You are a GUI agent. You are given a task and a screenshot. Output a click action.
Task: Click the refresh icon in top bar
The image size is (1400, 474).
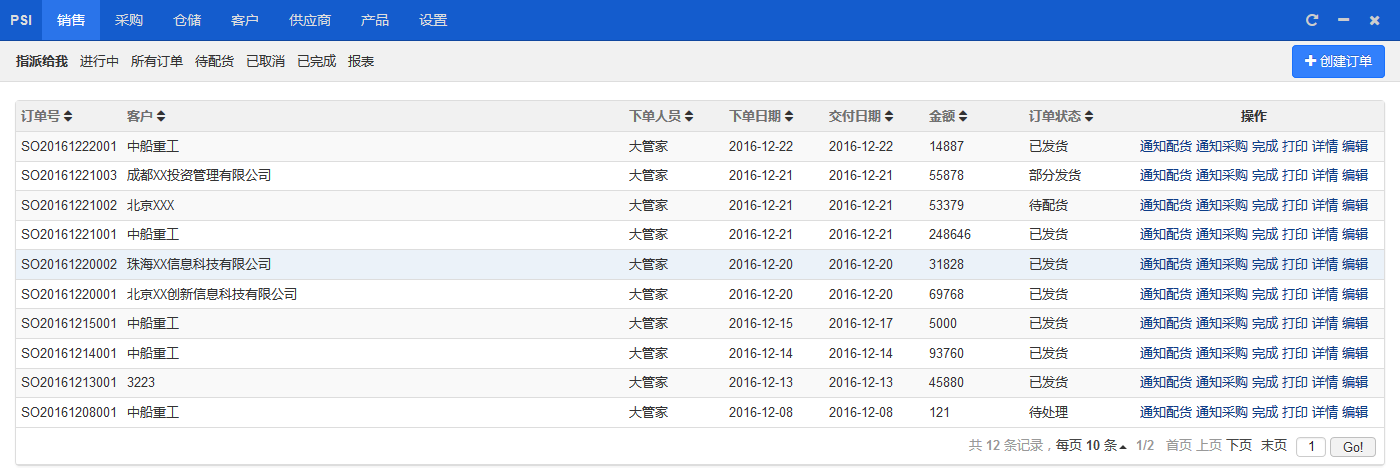(x=1312, y=20)
